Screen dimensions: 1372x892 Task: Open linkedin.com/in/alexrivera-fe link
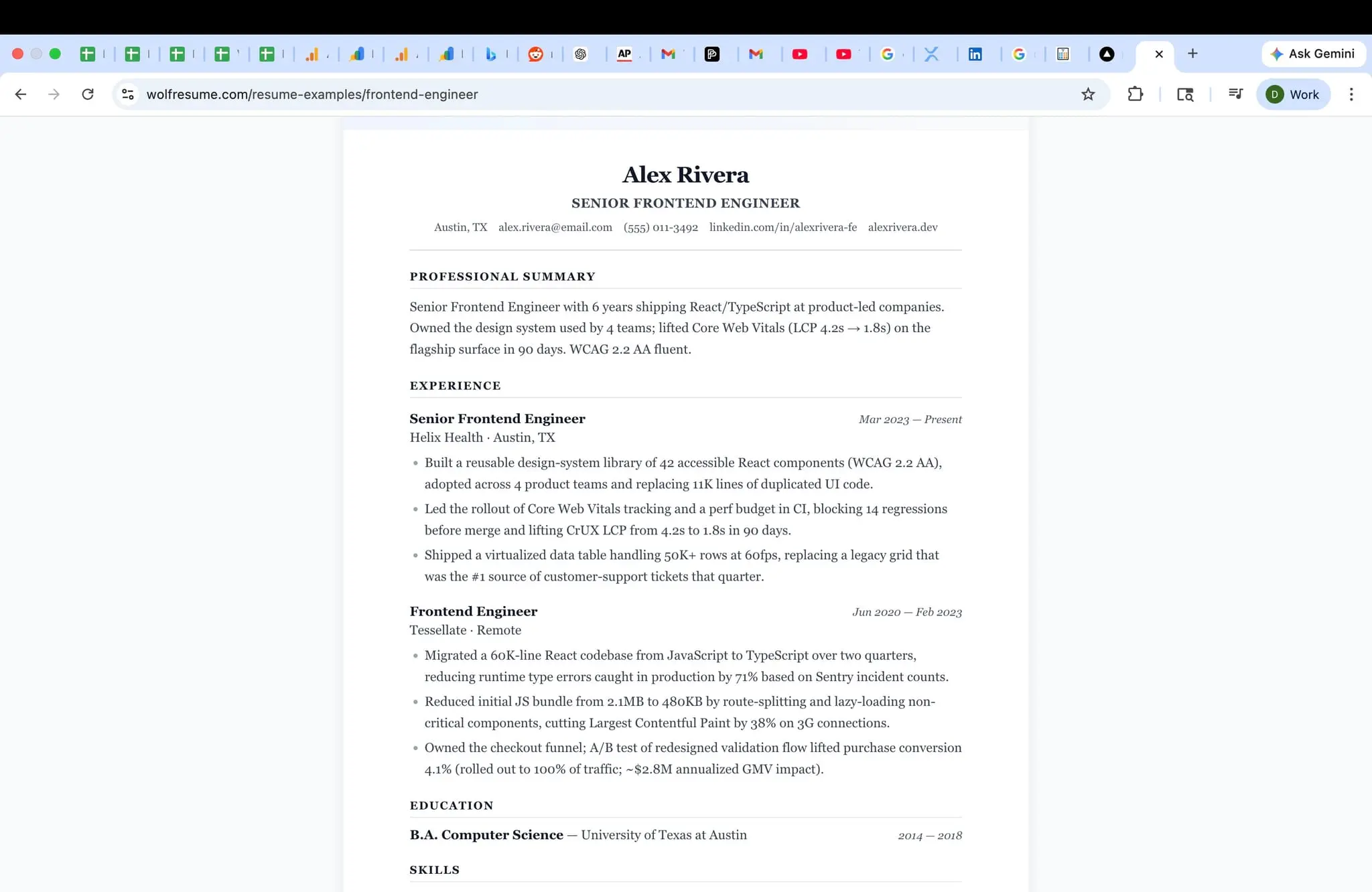click(782, 227)
